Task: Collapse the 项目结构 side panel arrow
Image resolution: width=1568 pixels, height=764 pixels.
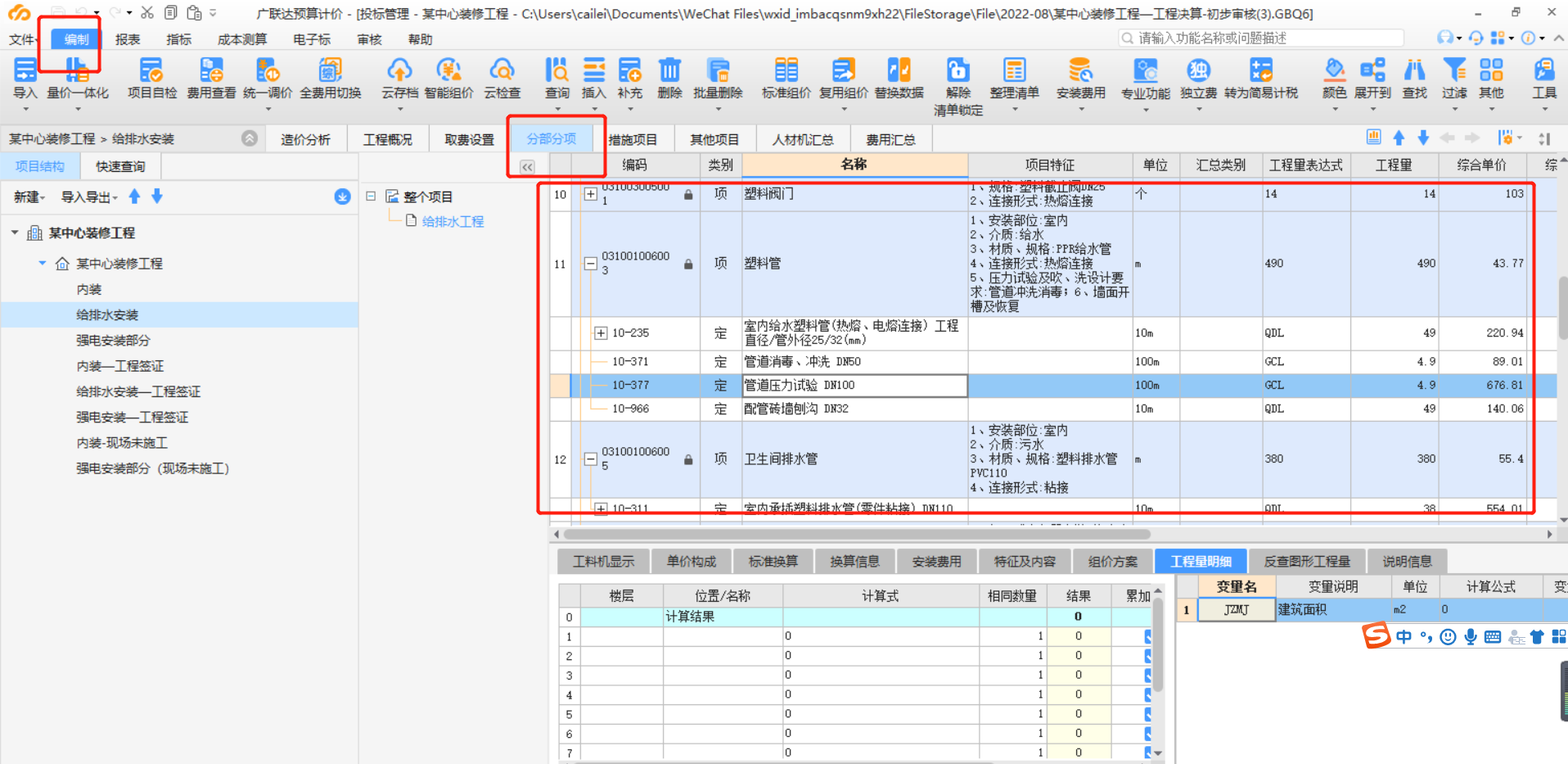Action: click(250, 138)
